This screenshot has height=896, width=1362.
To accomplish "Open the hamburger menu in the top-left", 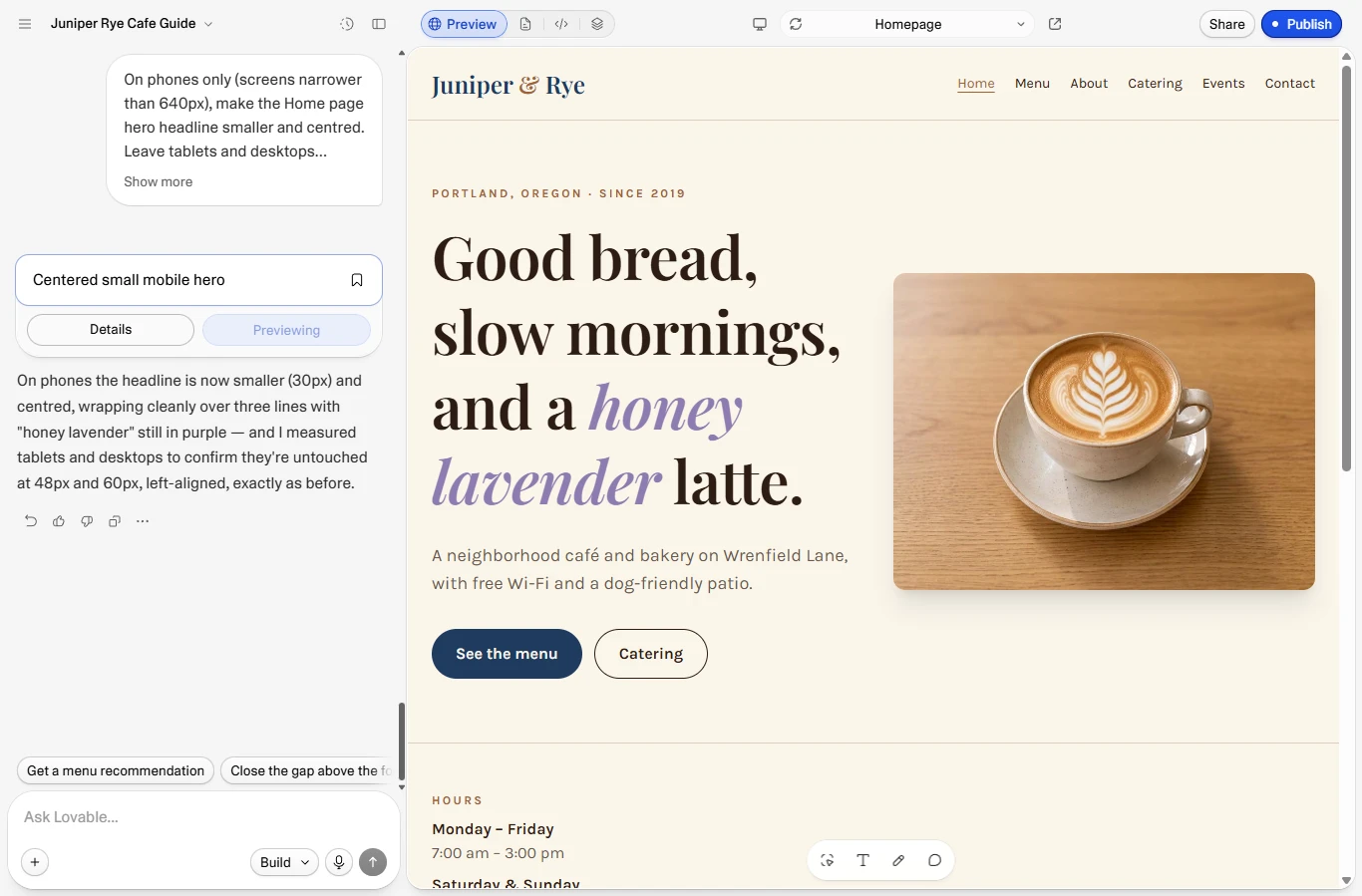I will tap(25, 24).
